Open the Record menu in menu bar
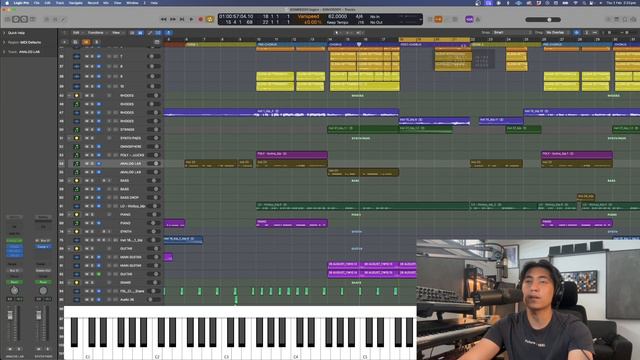640x360 pixels. (93, 3)
